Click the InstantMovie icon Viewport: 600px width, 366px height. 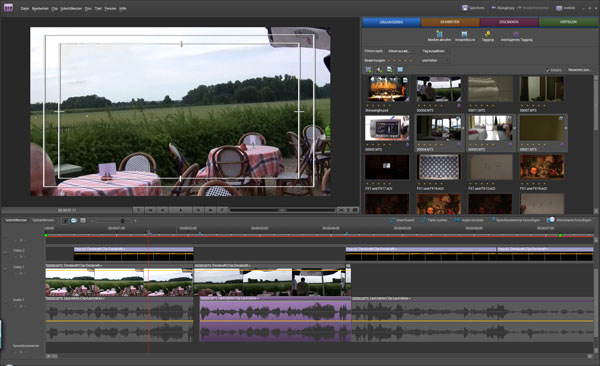[x=465, y=34]
